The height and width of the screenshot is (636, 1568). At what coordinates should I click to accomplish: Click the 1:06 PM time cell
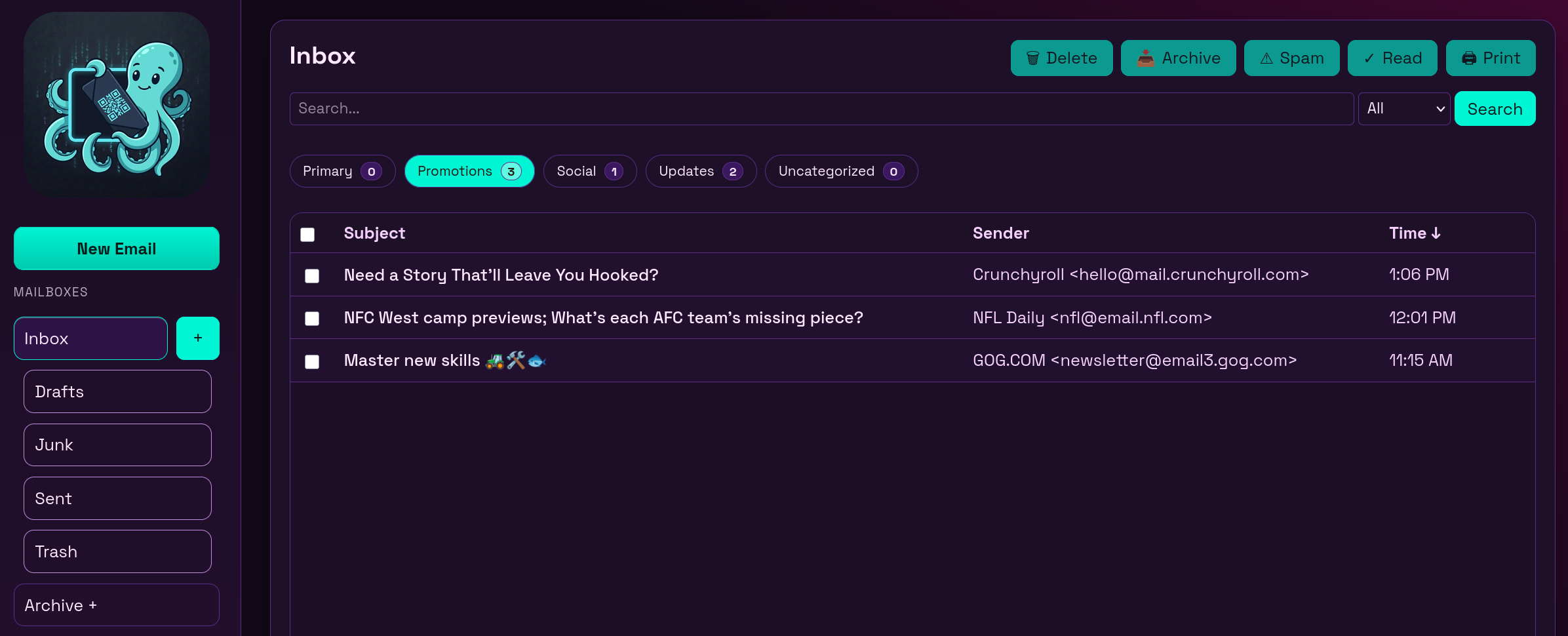tap(1419, 275)
